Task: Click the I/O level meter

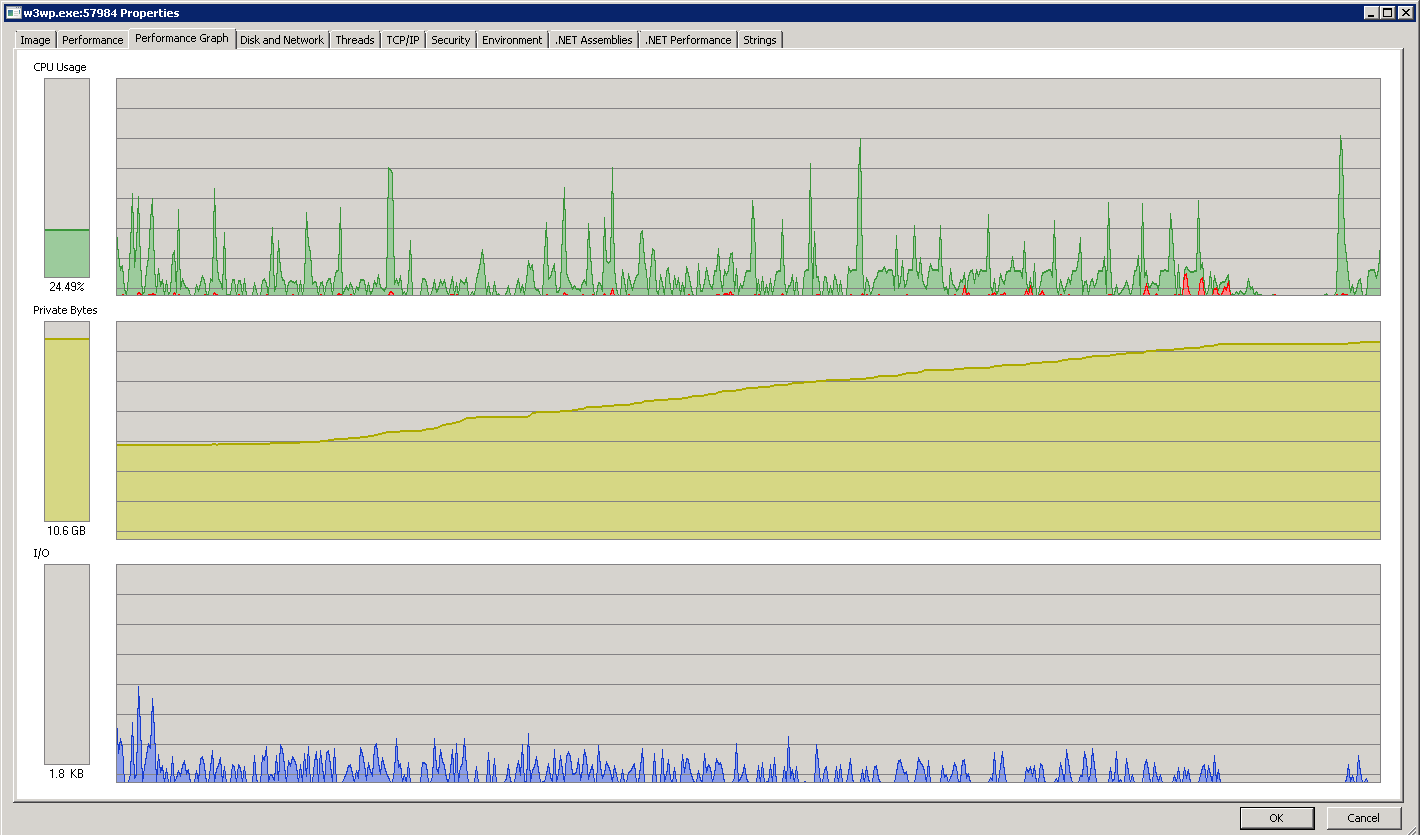Action: 67,664
